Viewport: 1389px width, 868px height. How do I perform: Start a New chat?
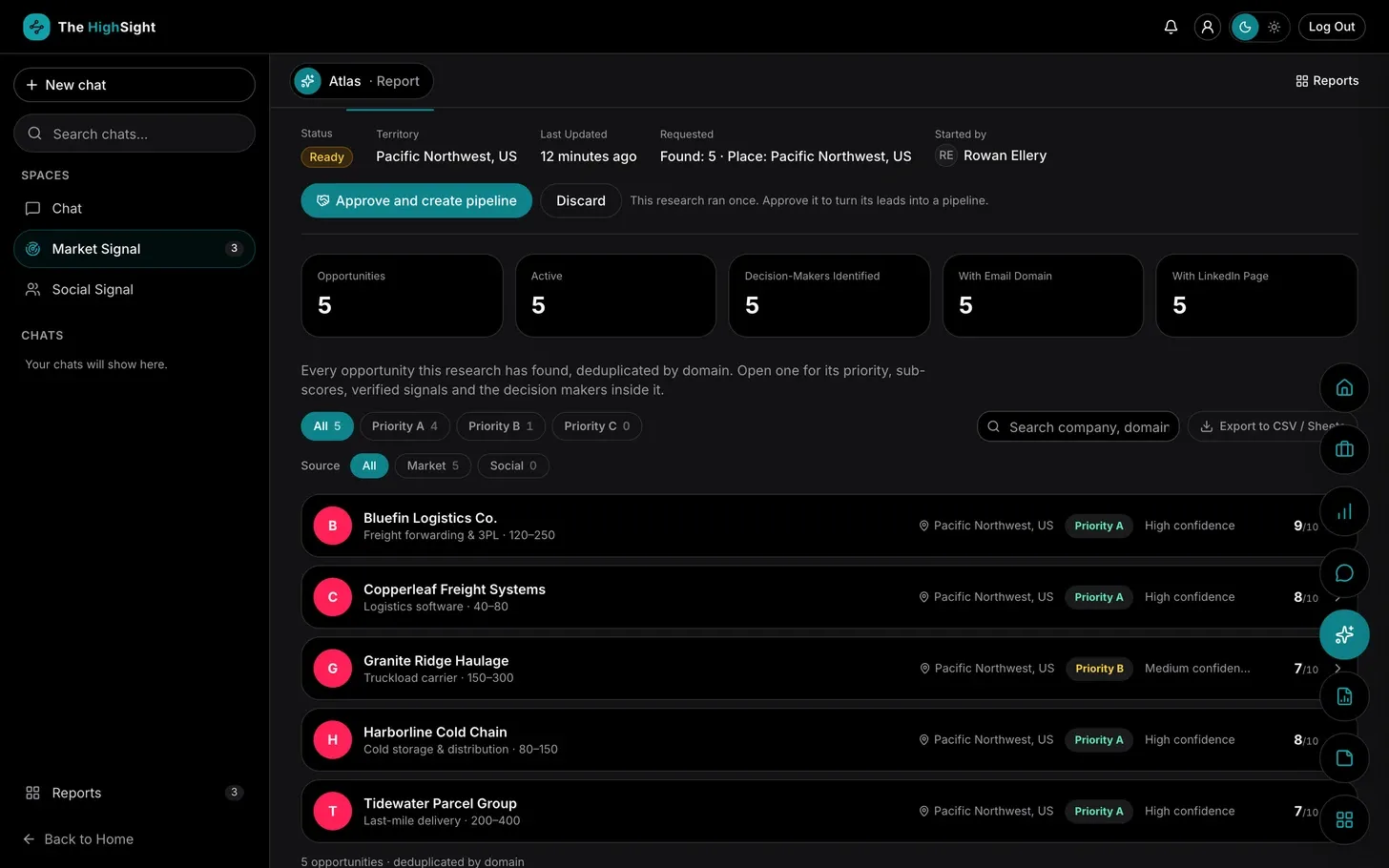(135, 85)
